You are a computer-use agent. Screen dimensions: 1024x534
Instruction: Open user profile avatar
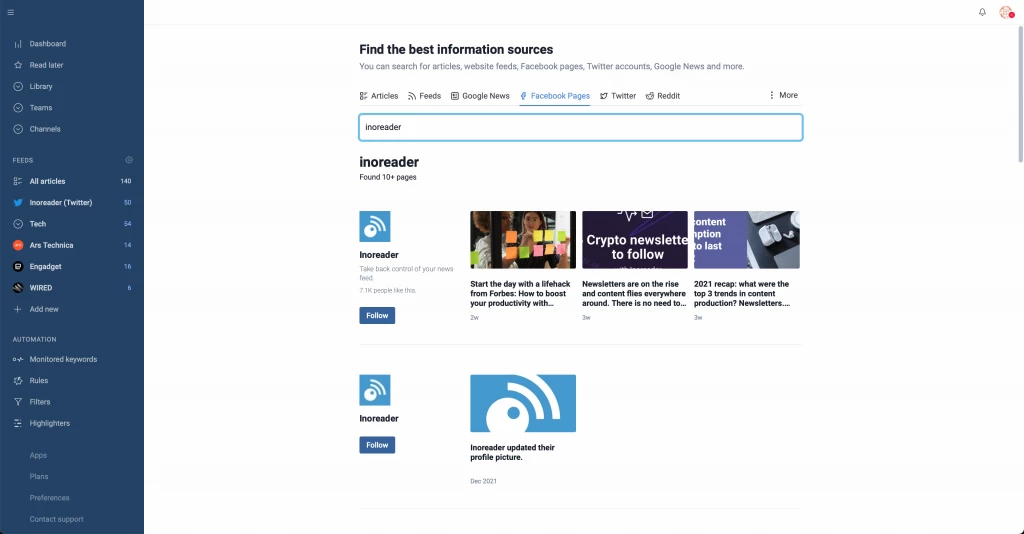(1006, 12)
